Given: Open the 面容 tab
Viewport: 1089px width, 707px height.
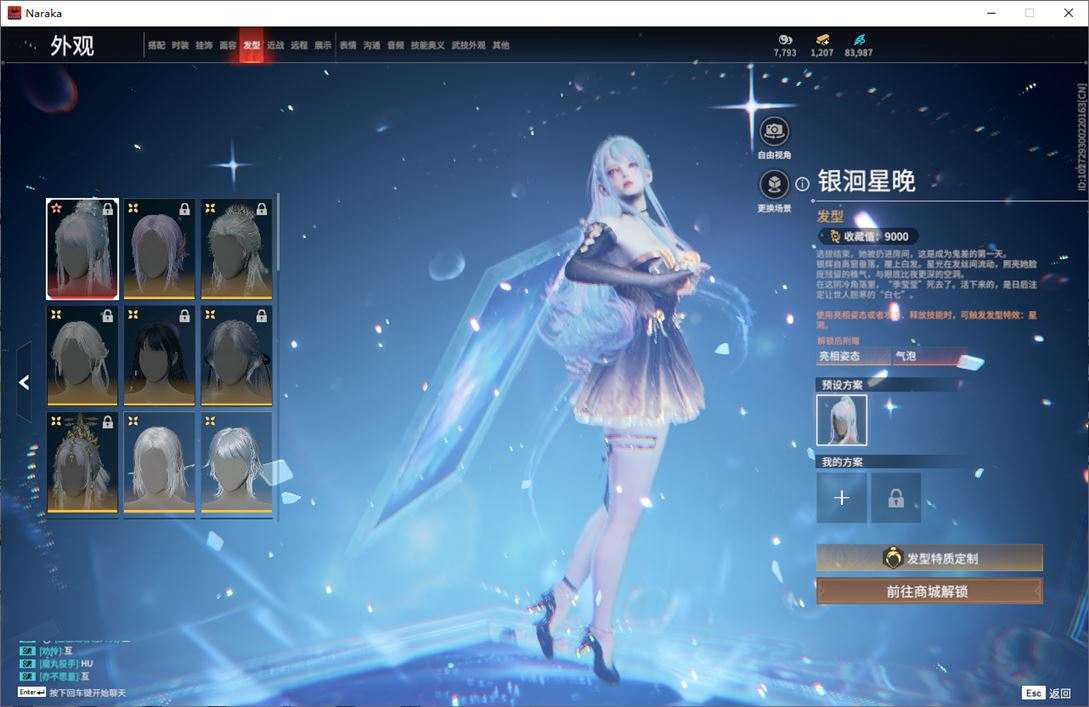Looking at the screenshot, I should point(228,45).
